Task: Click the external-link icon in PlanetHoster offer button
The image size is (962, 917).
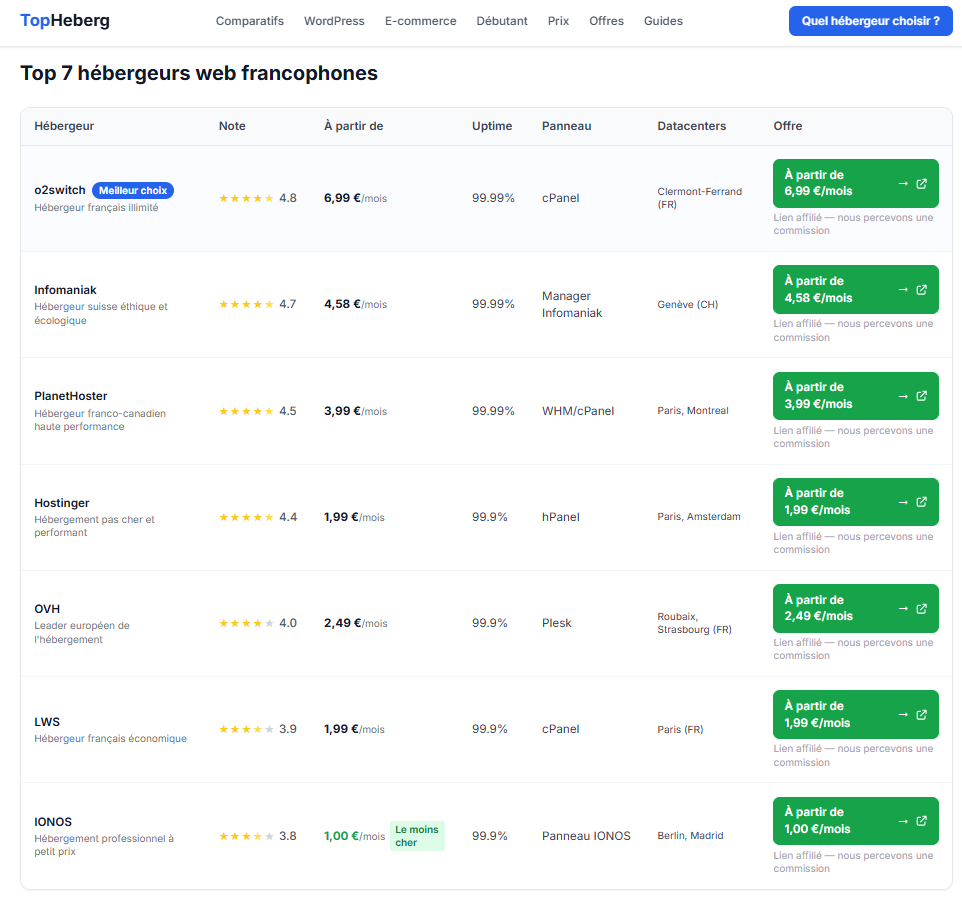Action: click(922, 396)
